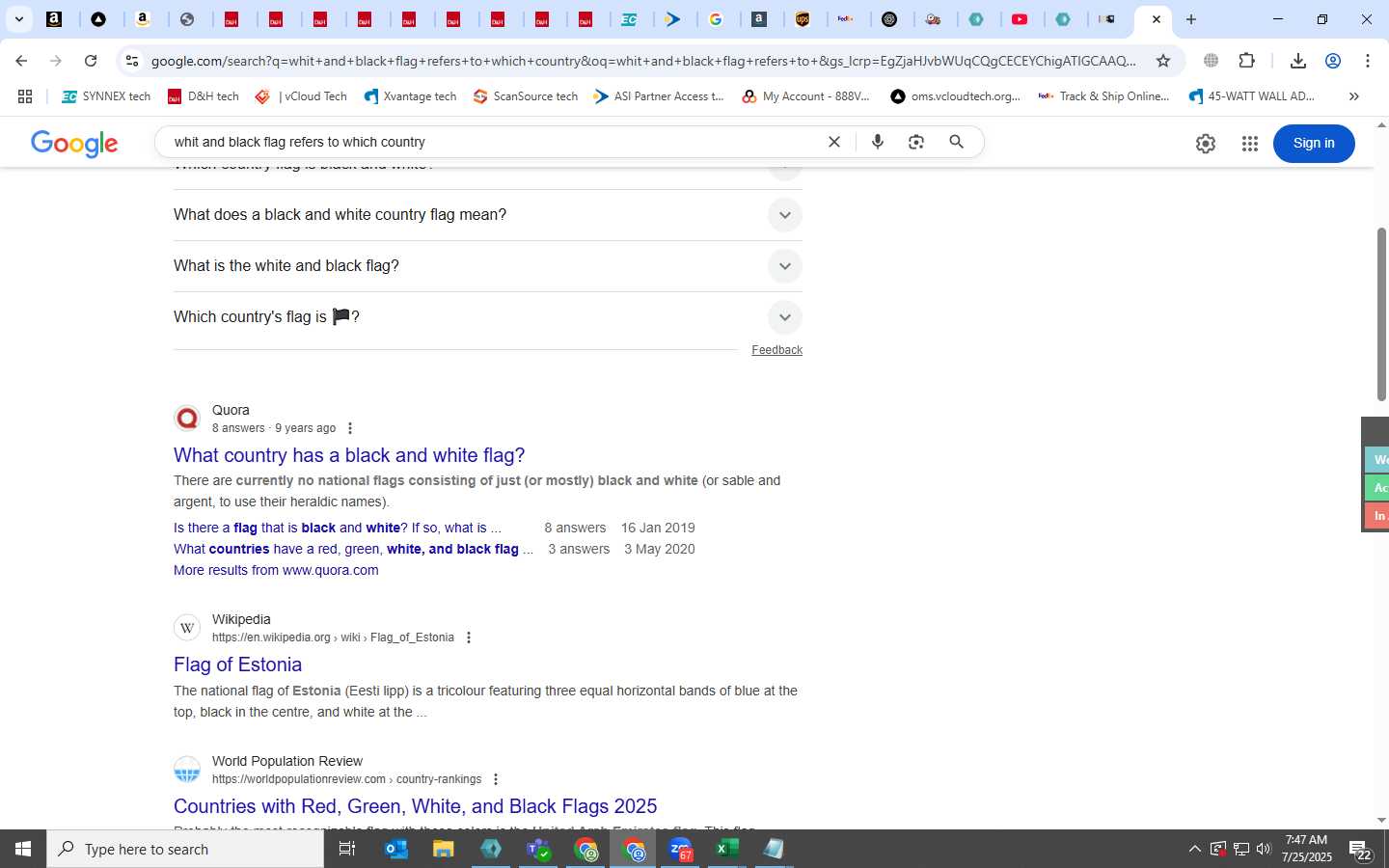Clear the search box with the X icon

(x=834, y=142)
